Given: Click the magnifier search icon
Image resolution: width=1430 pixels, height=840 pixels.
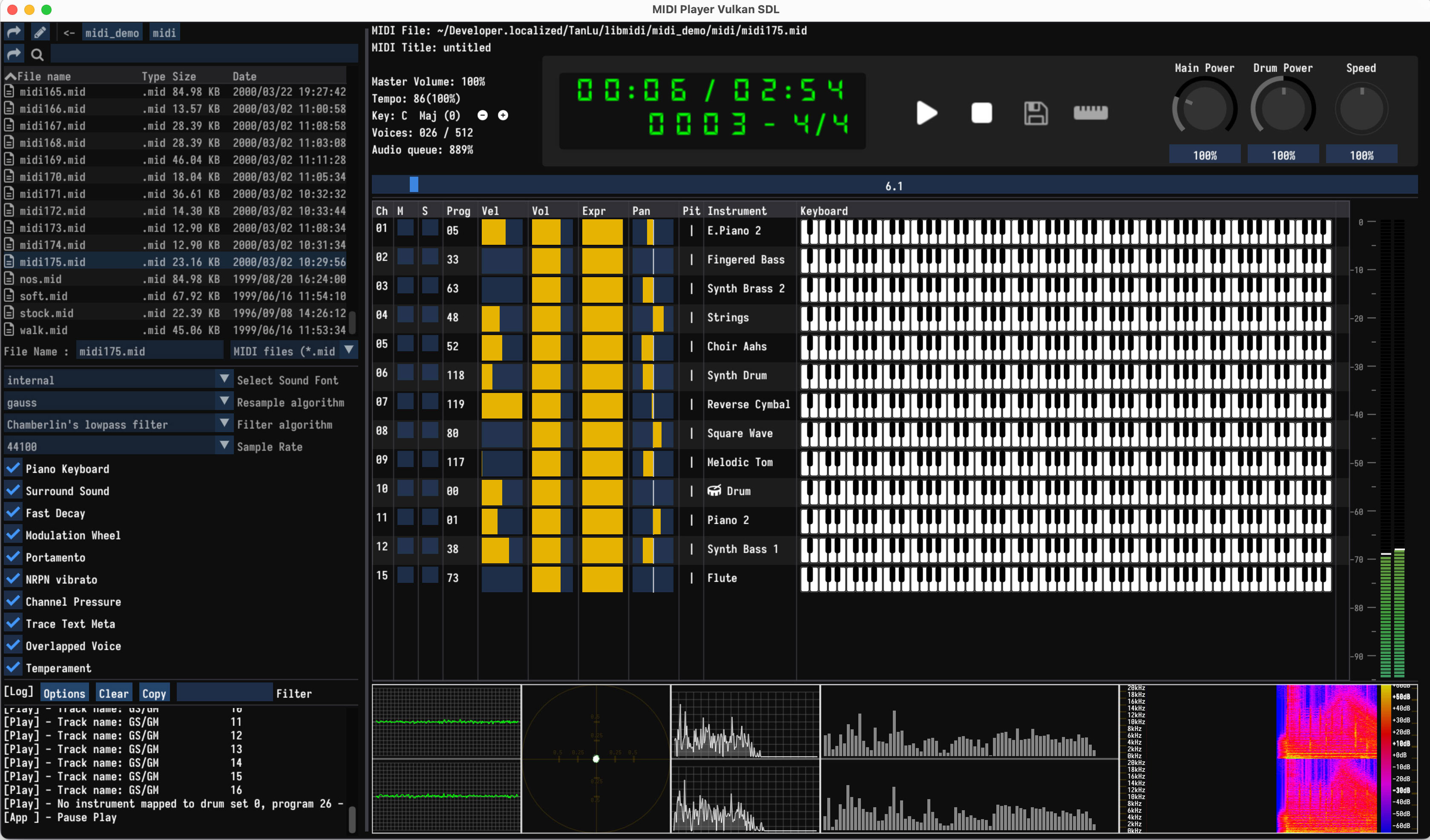Looking at the screenshot, I should coord(37,54).
